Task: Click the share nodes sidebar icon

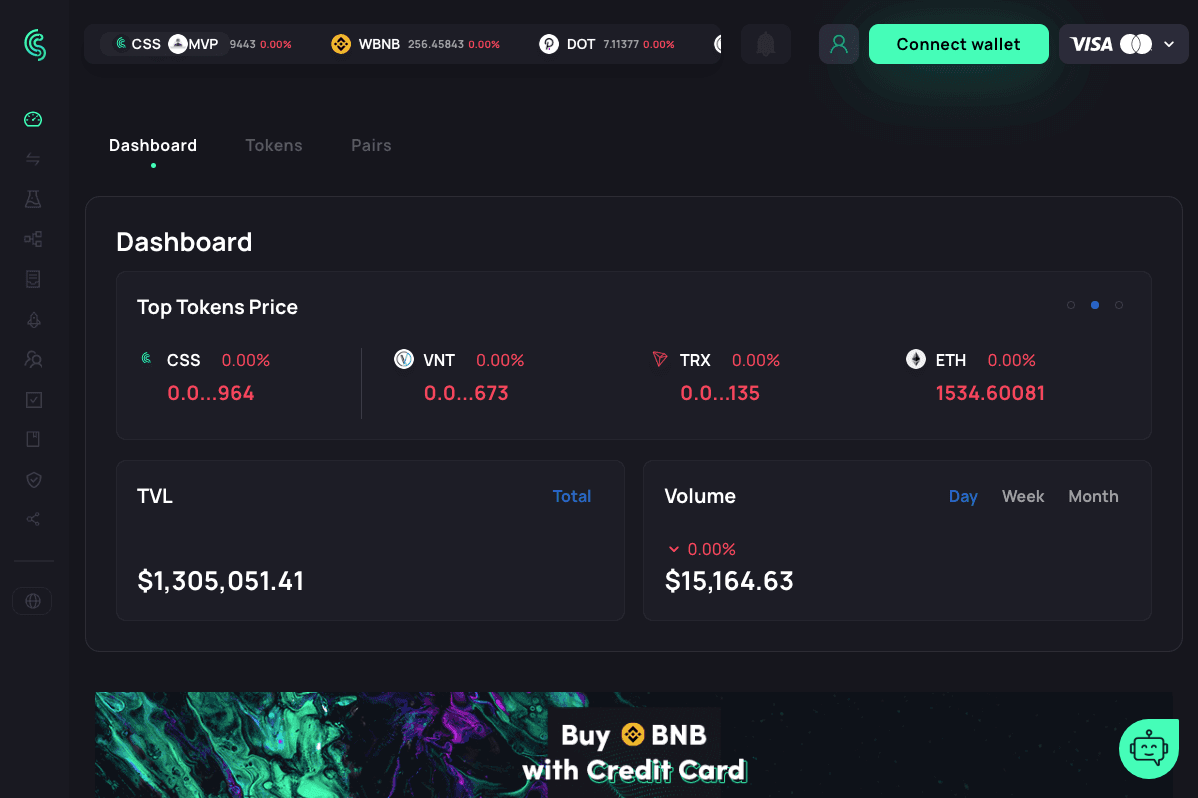Action: (x=33, y=519)
